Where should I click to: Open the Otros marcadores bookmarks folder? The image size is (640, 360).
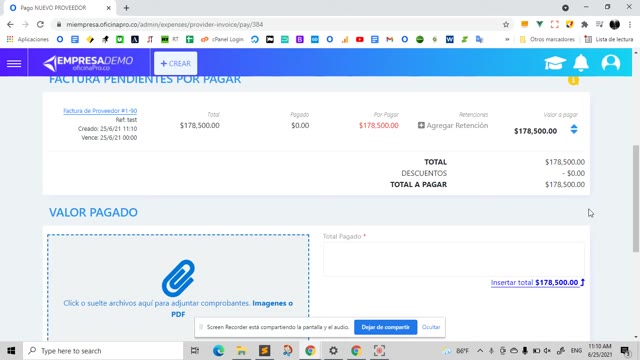click(547, 40)
